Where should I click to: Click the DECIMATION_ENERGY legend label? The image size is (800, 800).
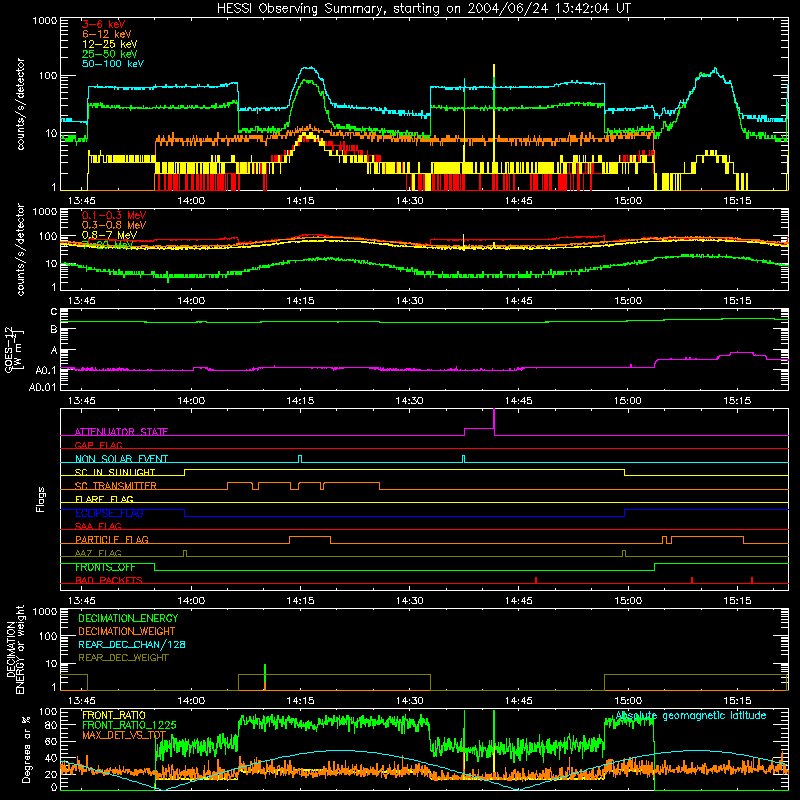(x=128, y=618)
